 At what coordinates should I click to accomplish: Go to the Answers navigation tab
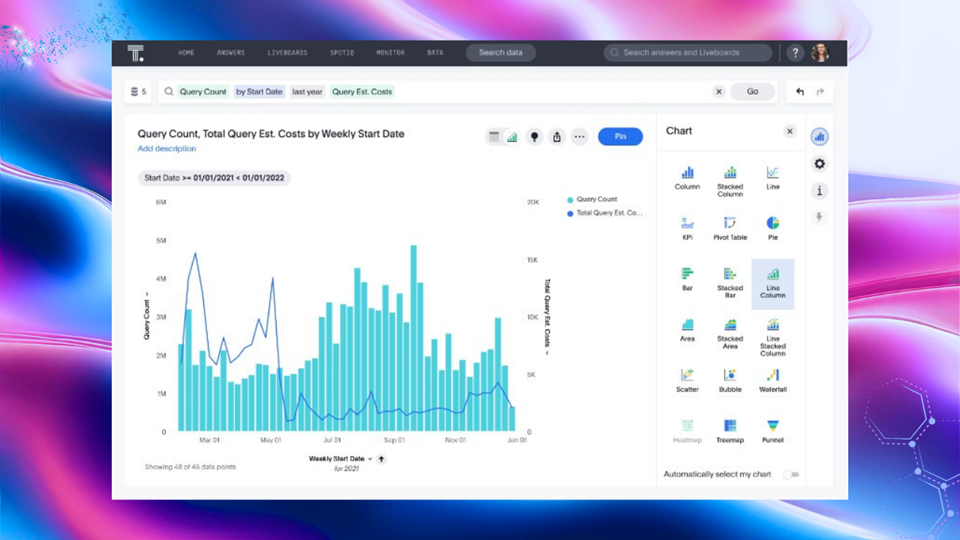click(230, 53)
